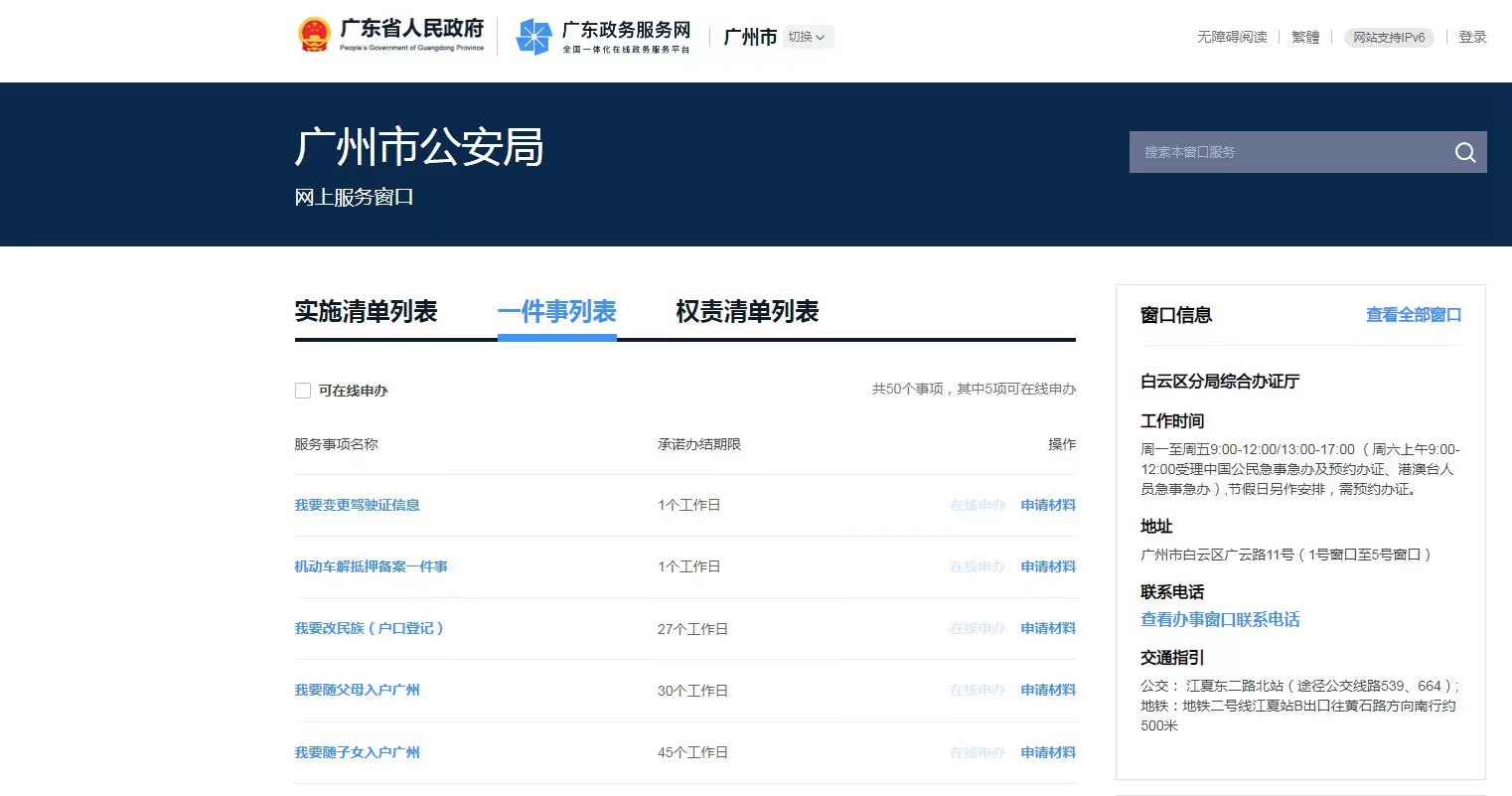This screenshot has height=796, width=1512.
Task: Open 我要变更驾驶证信息 service item
Action: pos(357,505)
